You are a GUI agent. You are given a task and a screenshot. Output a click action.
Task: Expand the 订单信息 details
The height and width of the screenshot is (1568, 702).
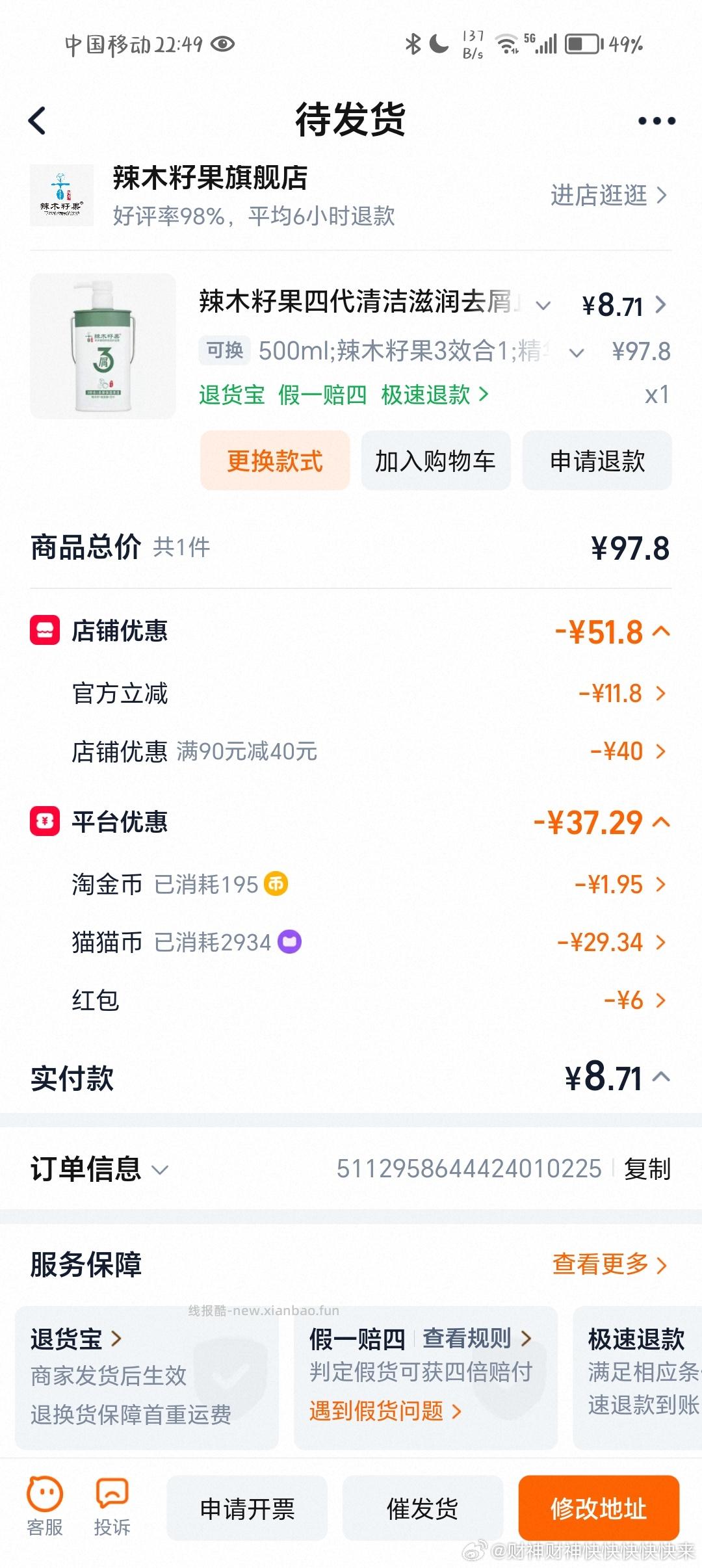160,1170
